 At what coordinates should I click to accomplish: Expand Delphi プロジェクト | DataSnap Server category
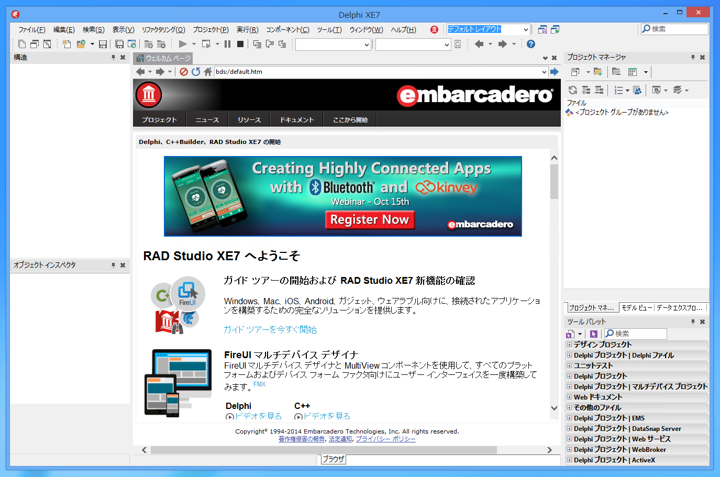(x=569, y=429)
